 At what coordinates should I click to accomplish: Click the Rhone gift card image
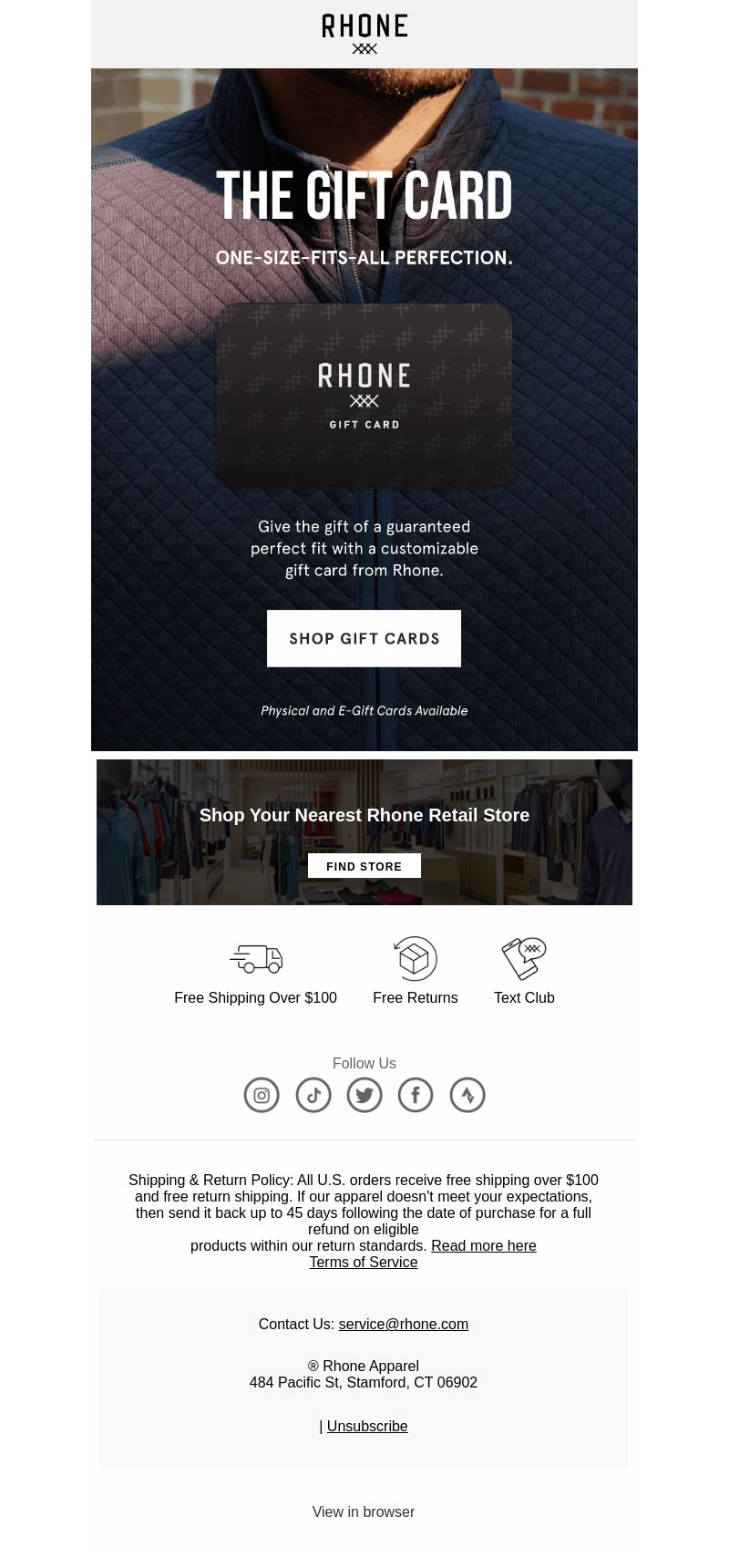coord(364,396)
